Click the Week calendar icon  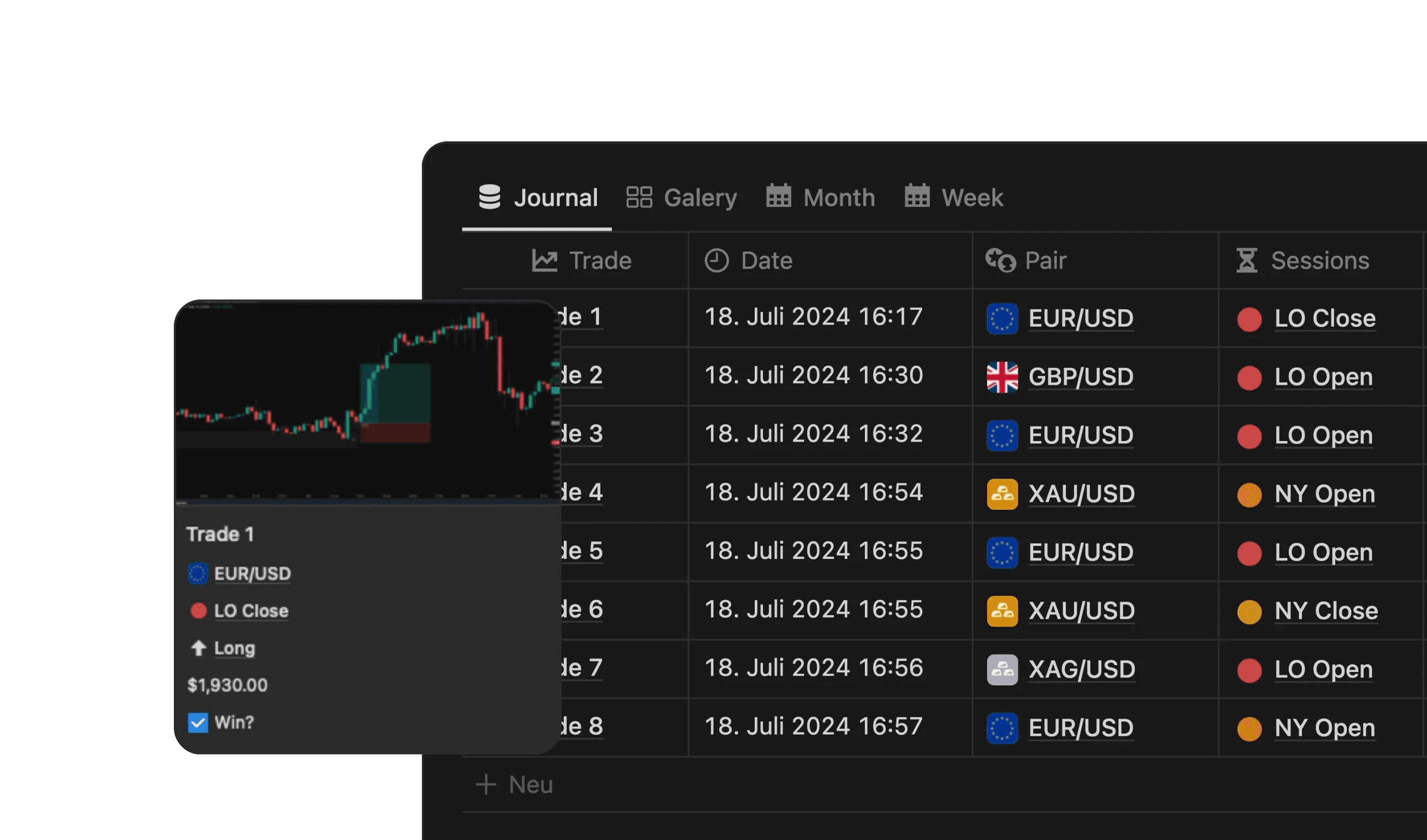click(917, 196)
